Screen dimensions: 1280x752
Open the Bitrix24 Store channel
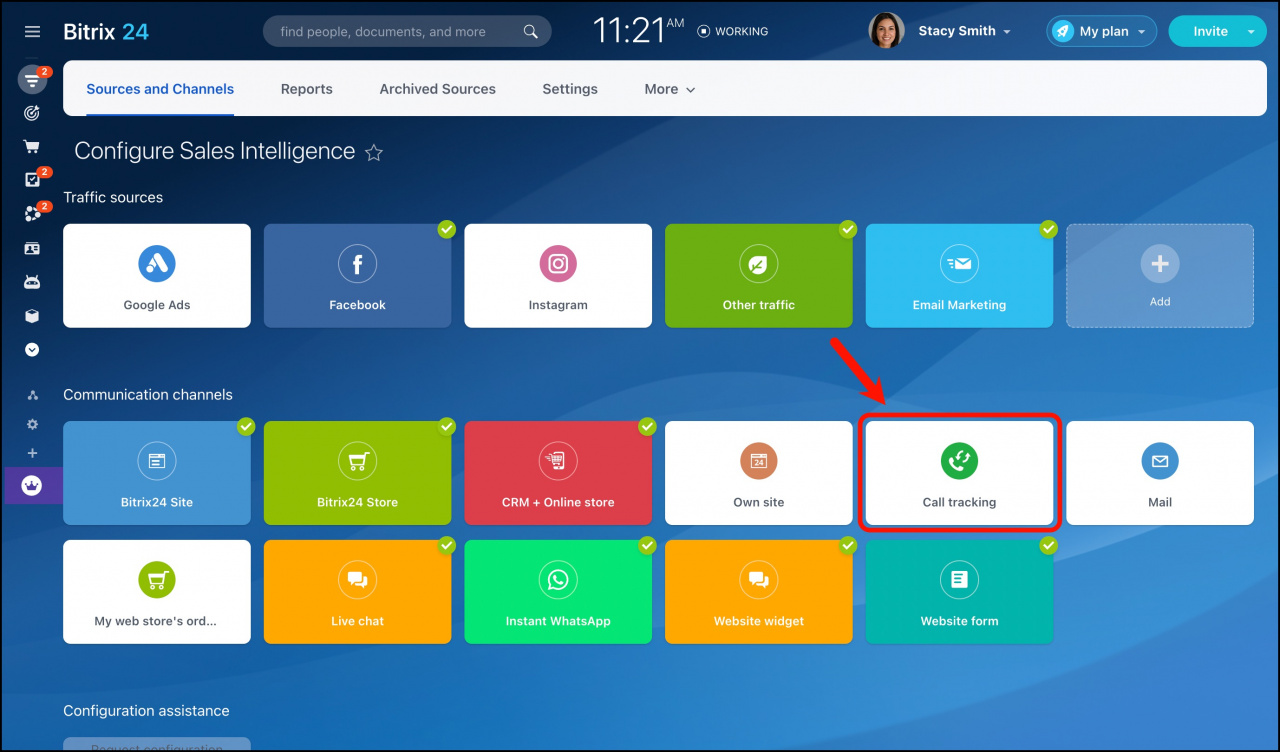point(358,473)
